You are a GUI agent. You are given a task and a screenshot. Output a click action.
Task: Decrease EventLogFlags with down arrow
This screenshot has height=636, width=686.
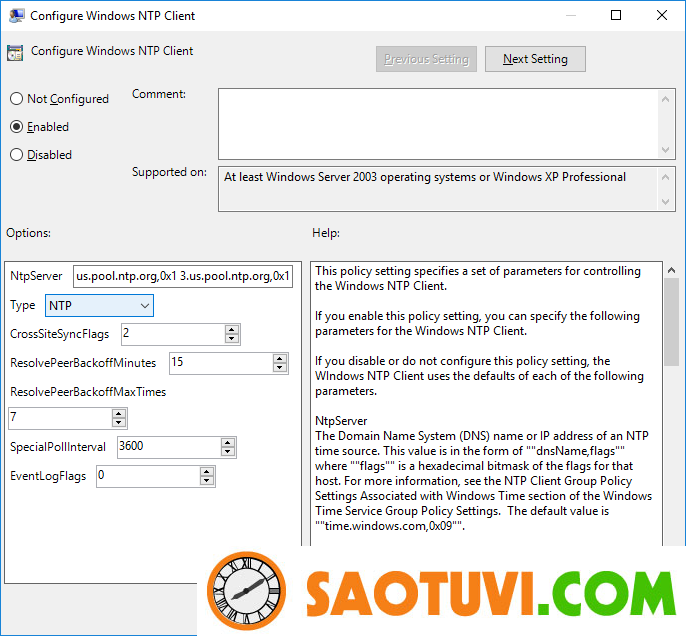click(x=207, y=481)
